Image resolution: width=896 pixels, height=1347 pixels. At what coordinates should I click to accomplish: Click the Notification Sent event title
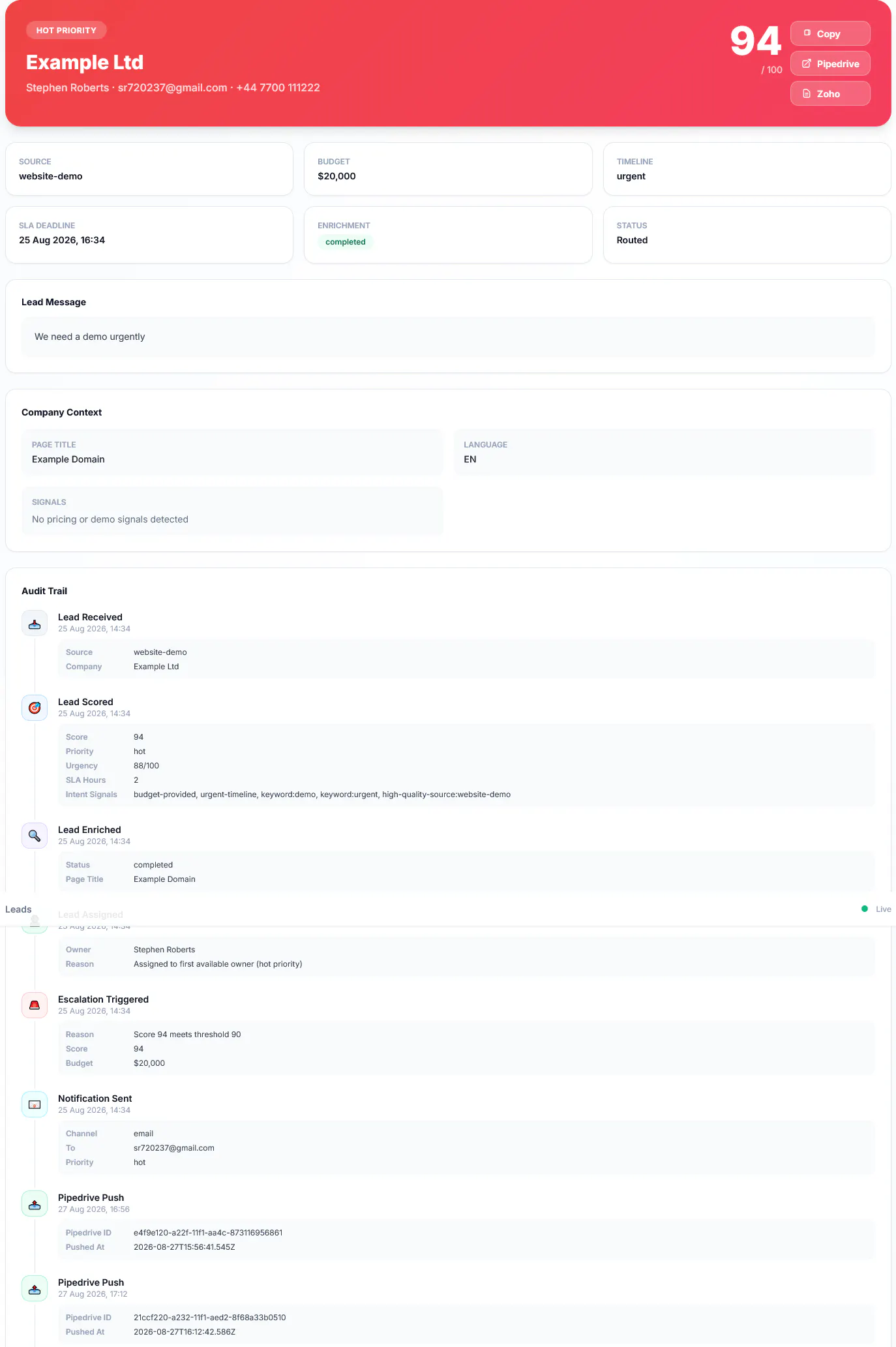click(x=95, y=1098)
